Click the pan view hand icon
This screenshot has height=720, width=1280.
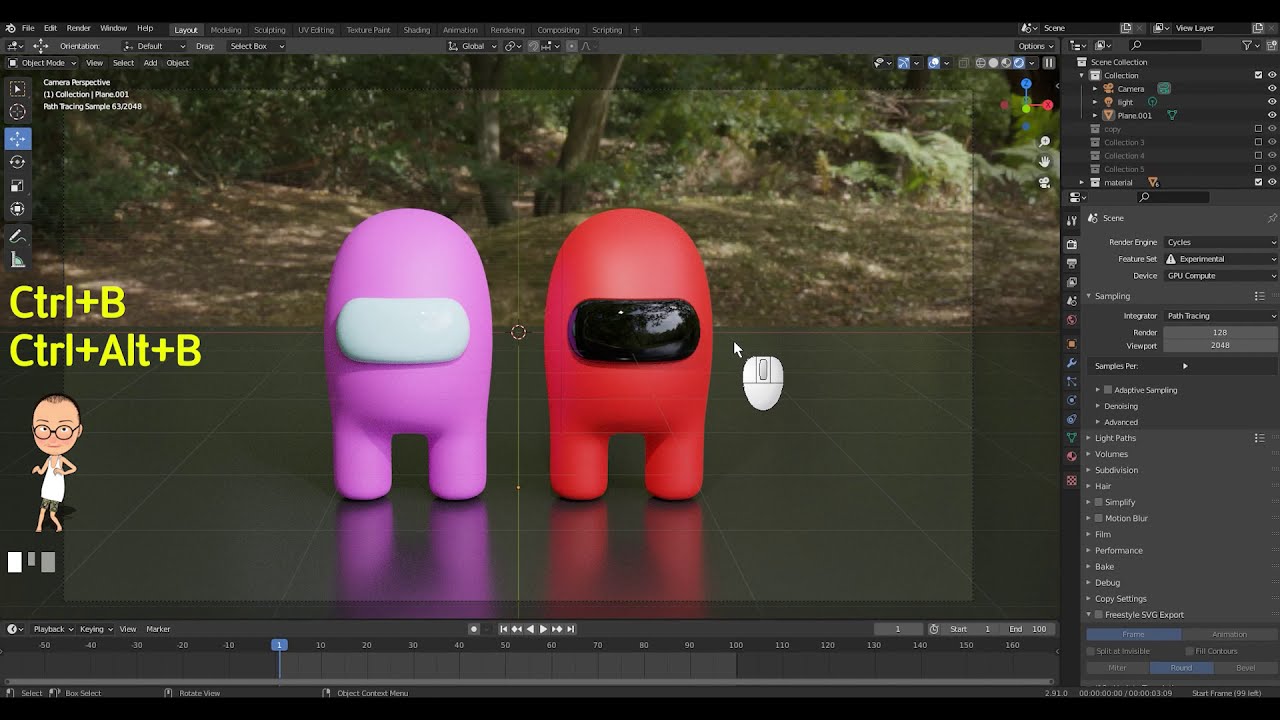1045,162
